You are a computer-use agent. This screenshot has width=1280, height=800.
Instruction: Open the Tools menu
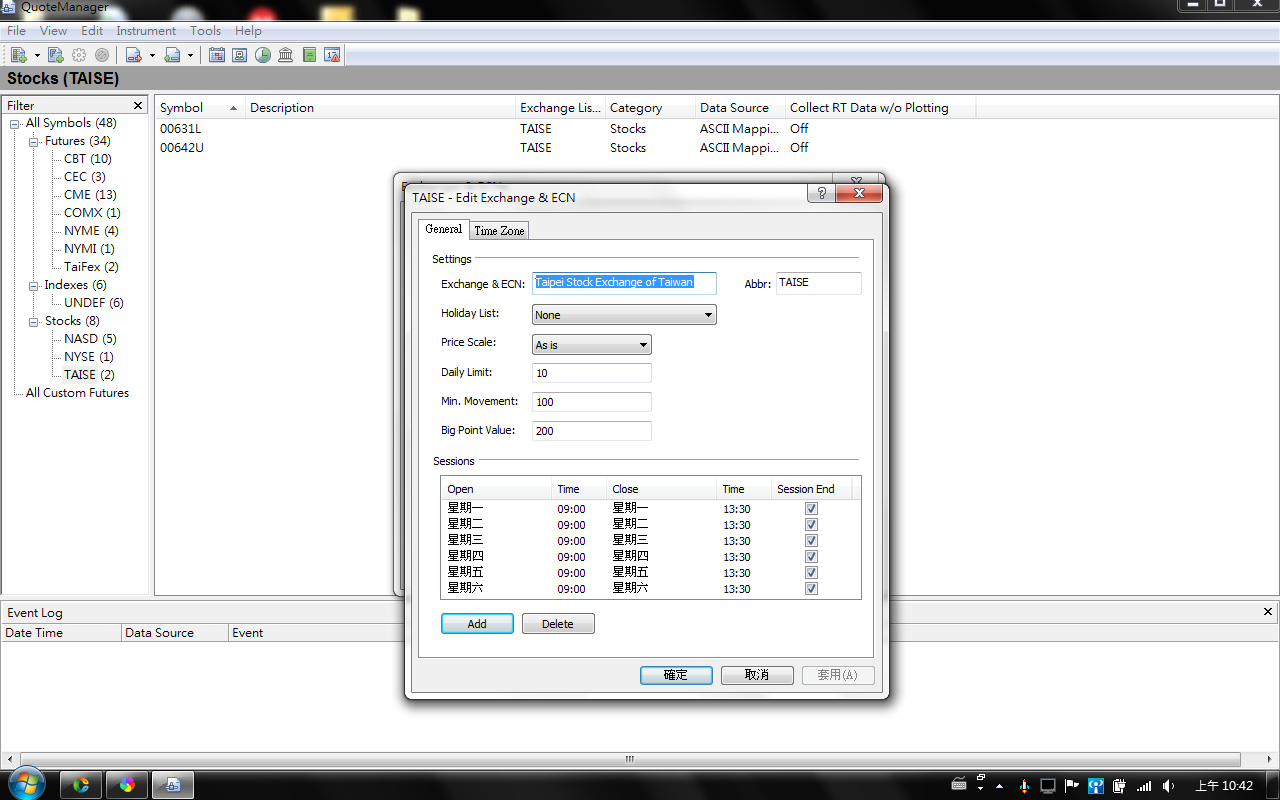pyautogui.click(x=206, y=31)
